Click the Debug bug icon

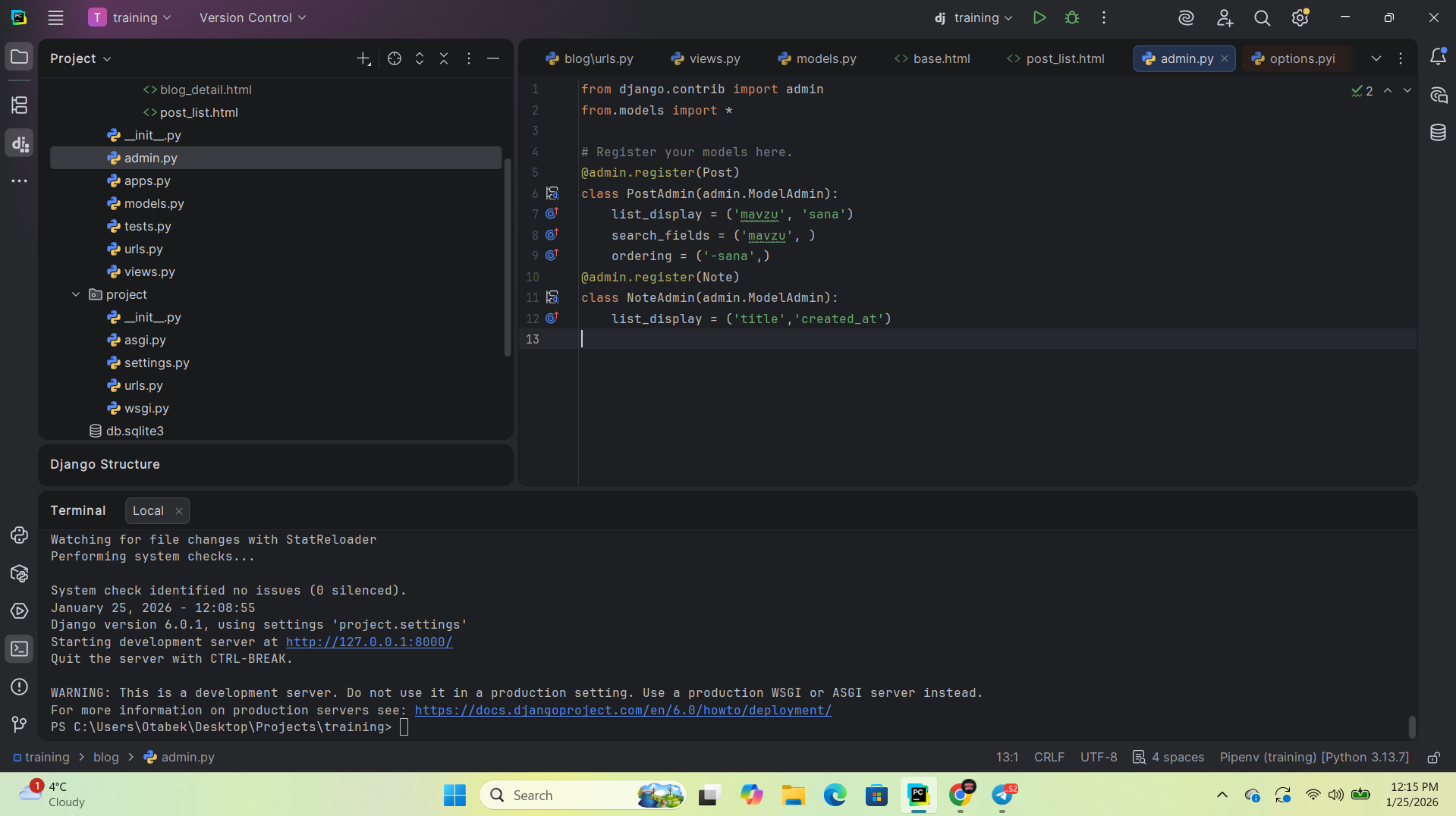point(1071,17)
